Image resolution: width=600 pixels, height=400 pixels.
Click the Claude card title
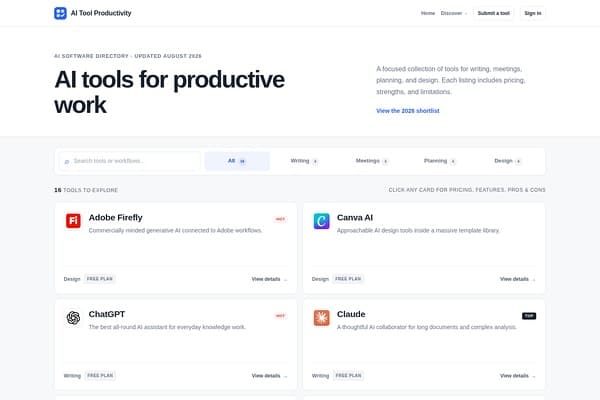click(x=351, y=314)
